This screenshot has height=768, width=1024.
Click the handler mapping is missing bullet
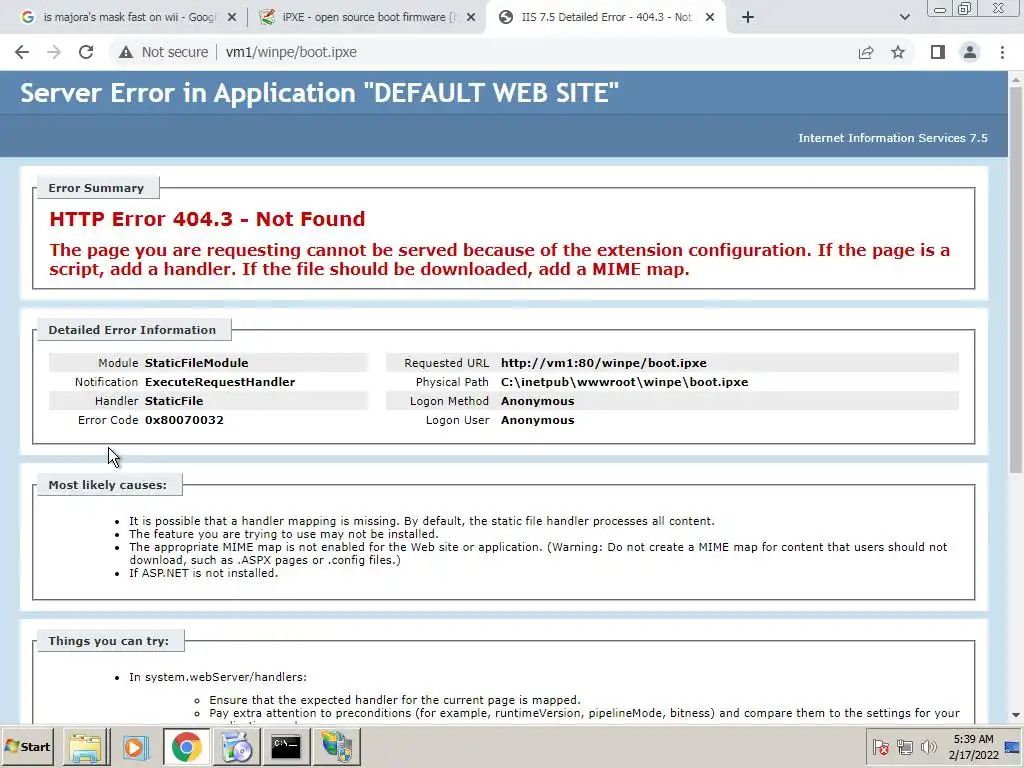tap(422, 521)
